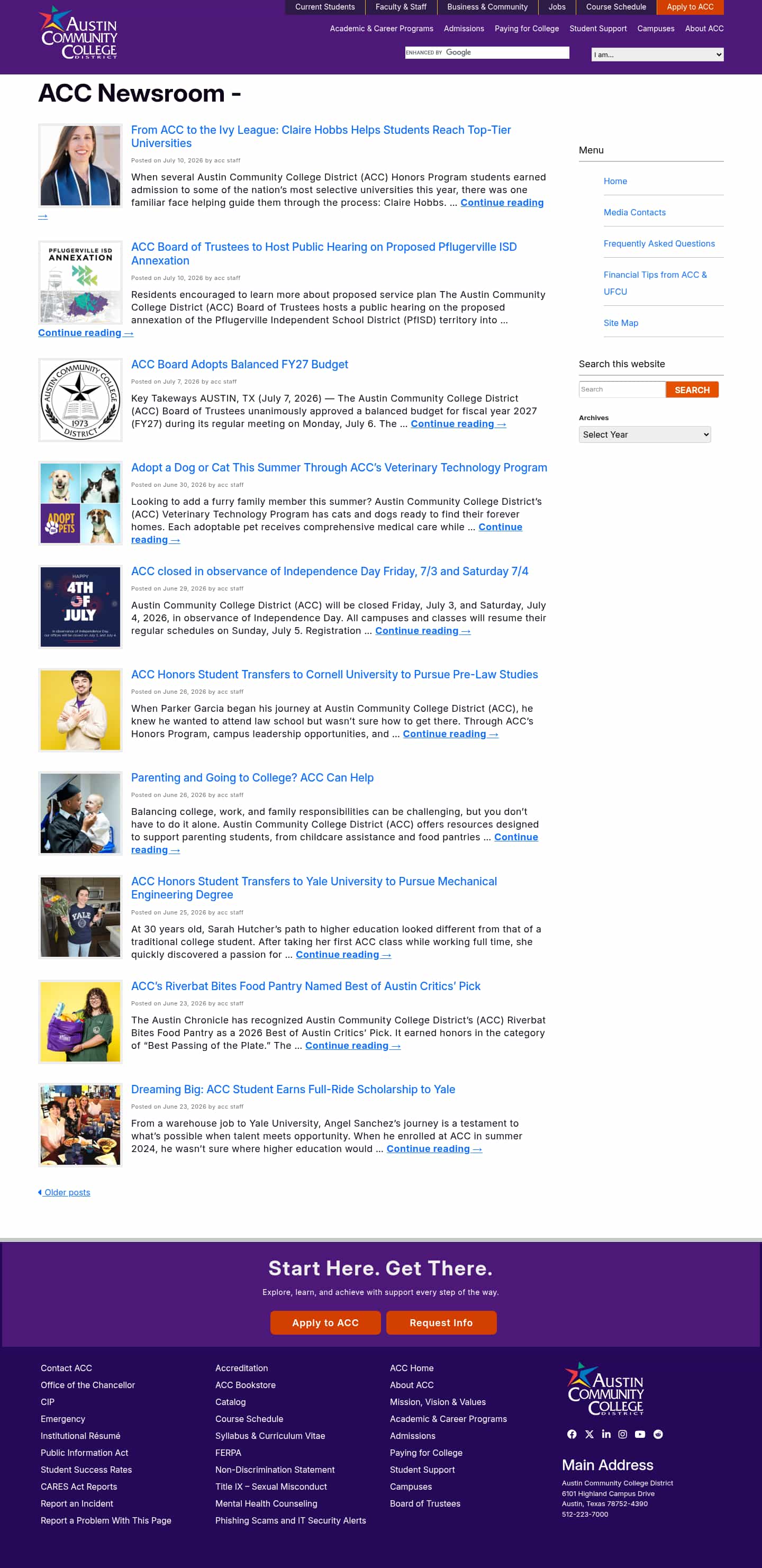
Task: Go to Older posts page
Action: point(64,1192)
